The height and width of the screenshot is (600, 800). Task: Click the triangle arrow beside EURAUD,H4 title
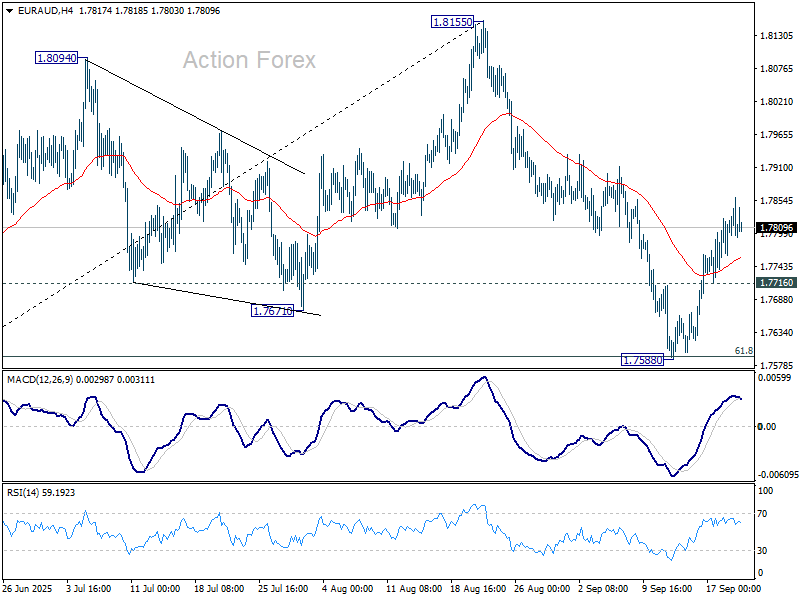(x=9, y=11)
